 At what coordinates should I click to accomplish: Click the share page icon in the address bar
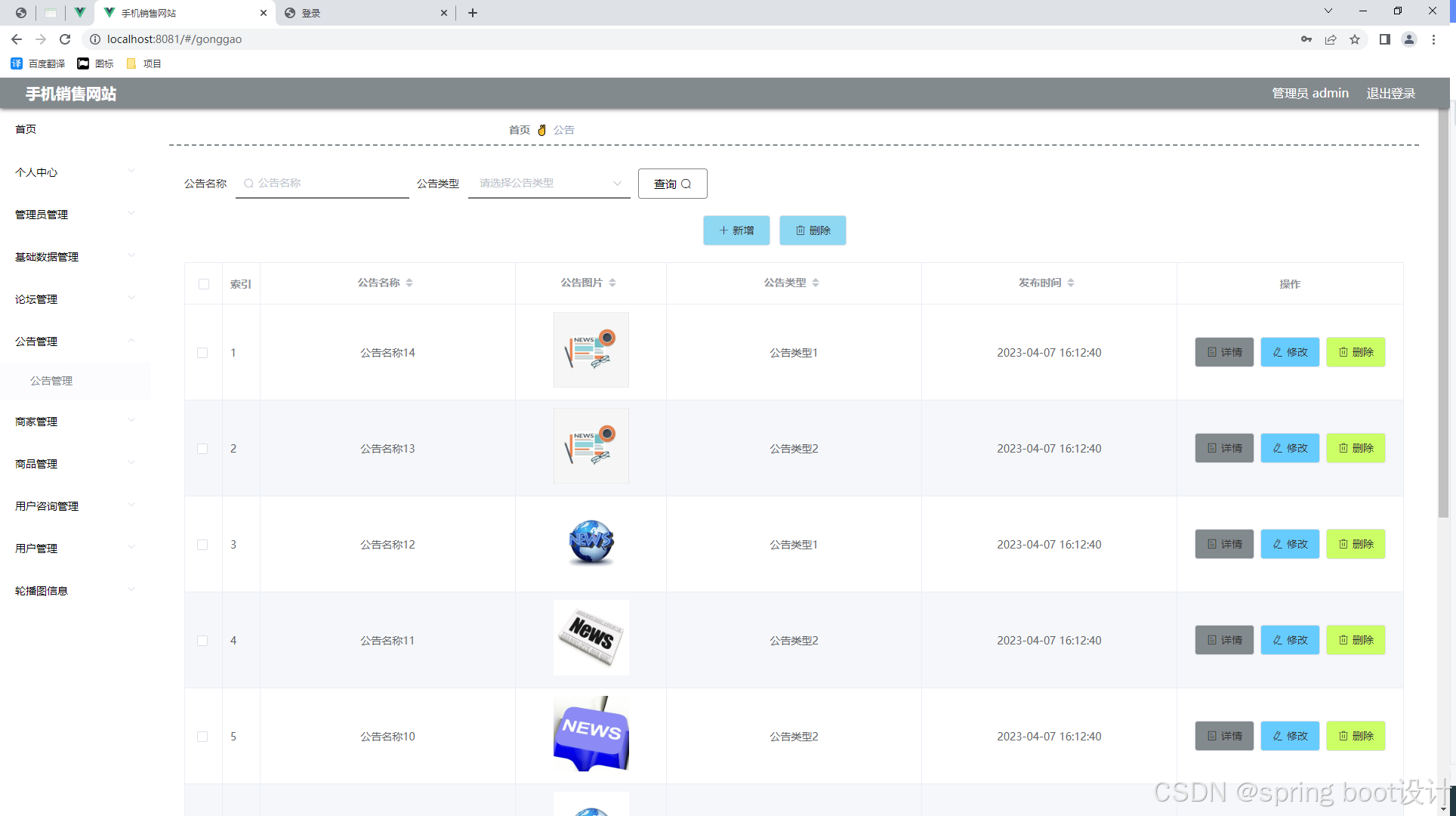[x=1331, y=39]
